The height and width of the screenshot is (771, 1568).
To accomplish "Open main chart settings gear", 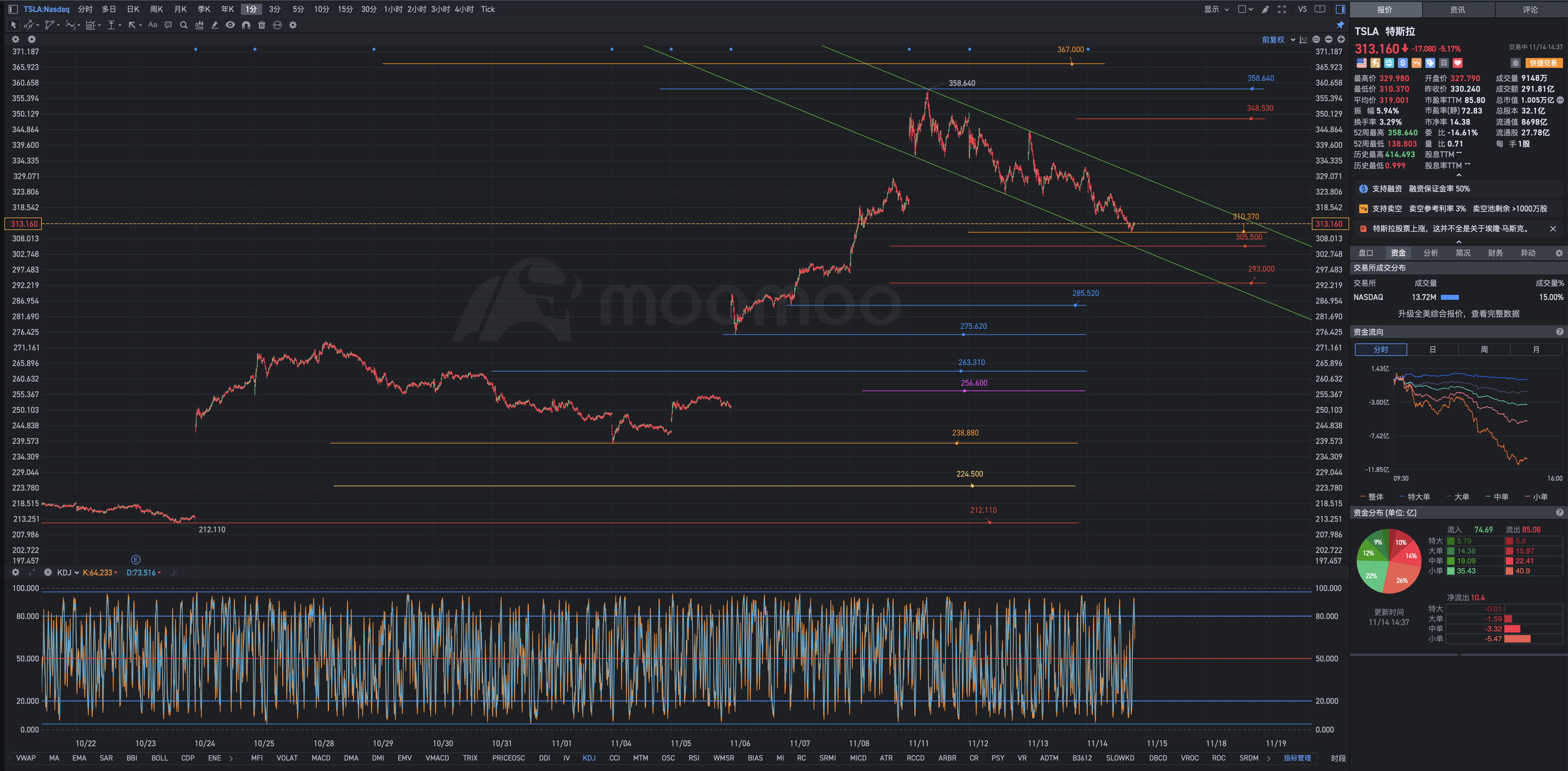I will click(x=16, y=39).
